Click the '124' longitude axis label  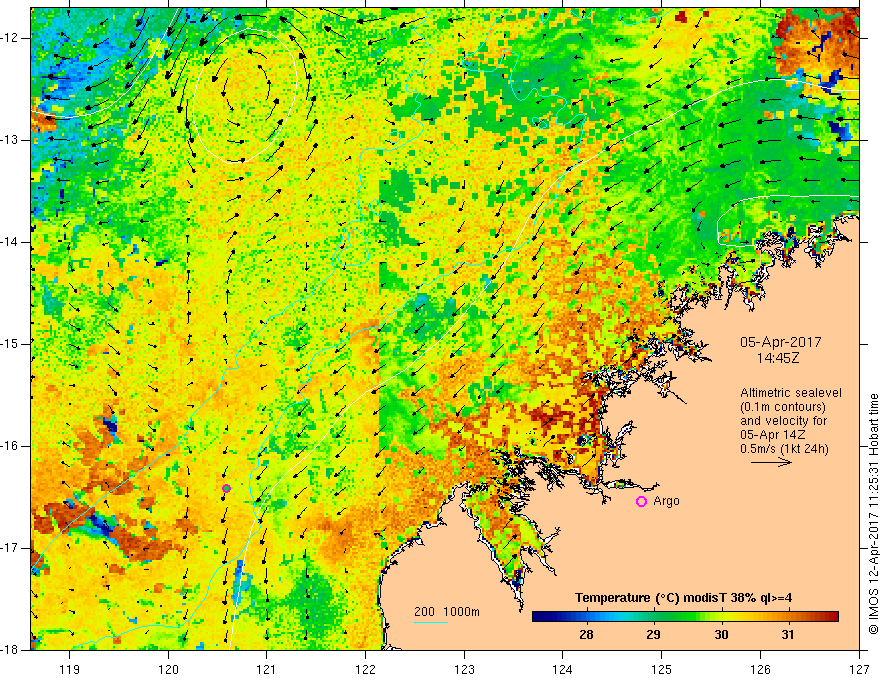pos(563,669)
